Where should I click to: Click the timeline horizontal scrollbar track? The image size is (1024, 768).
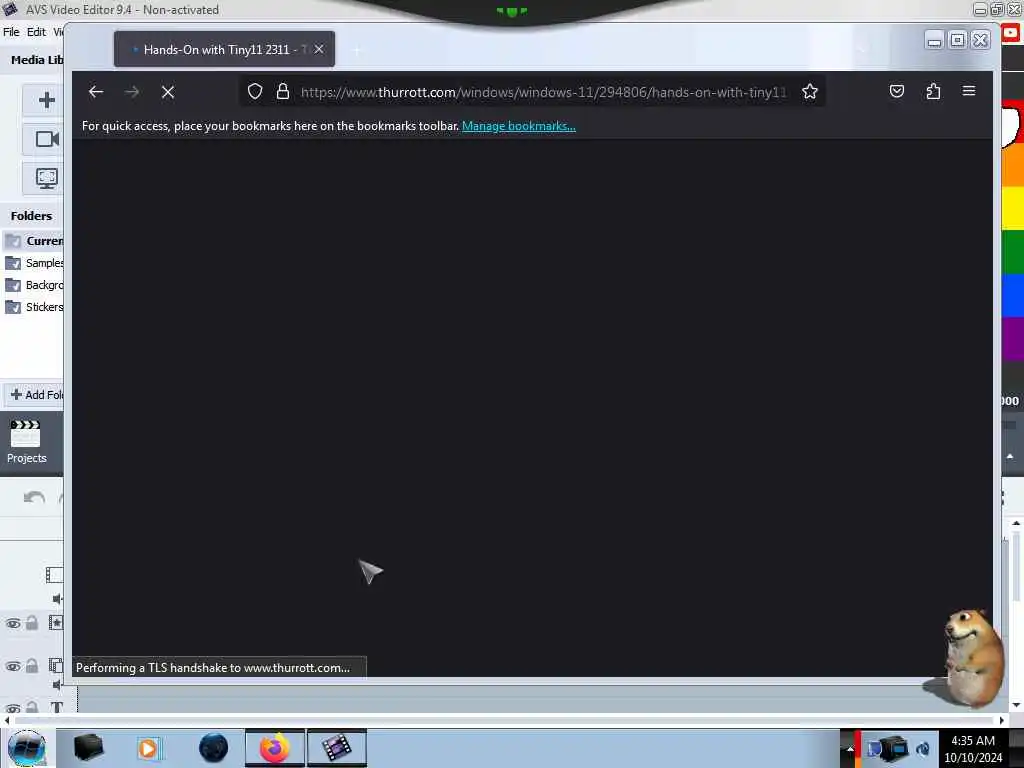(x=504, y=720)
